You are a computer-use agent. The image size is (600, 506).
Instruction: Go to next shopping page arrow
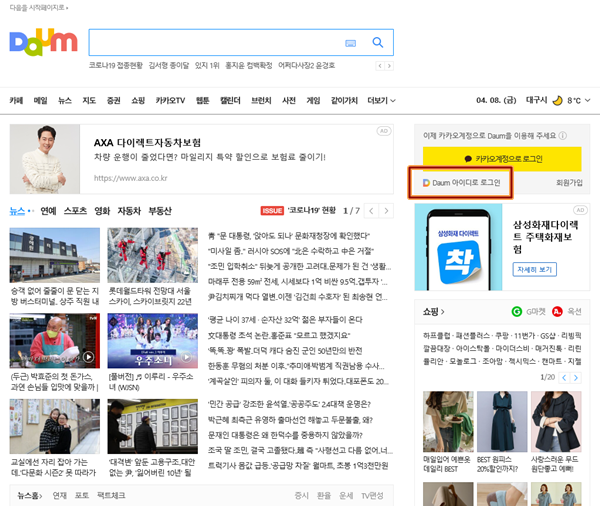576,378
